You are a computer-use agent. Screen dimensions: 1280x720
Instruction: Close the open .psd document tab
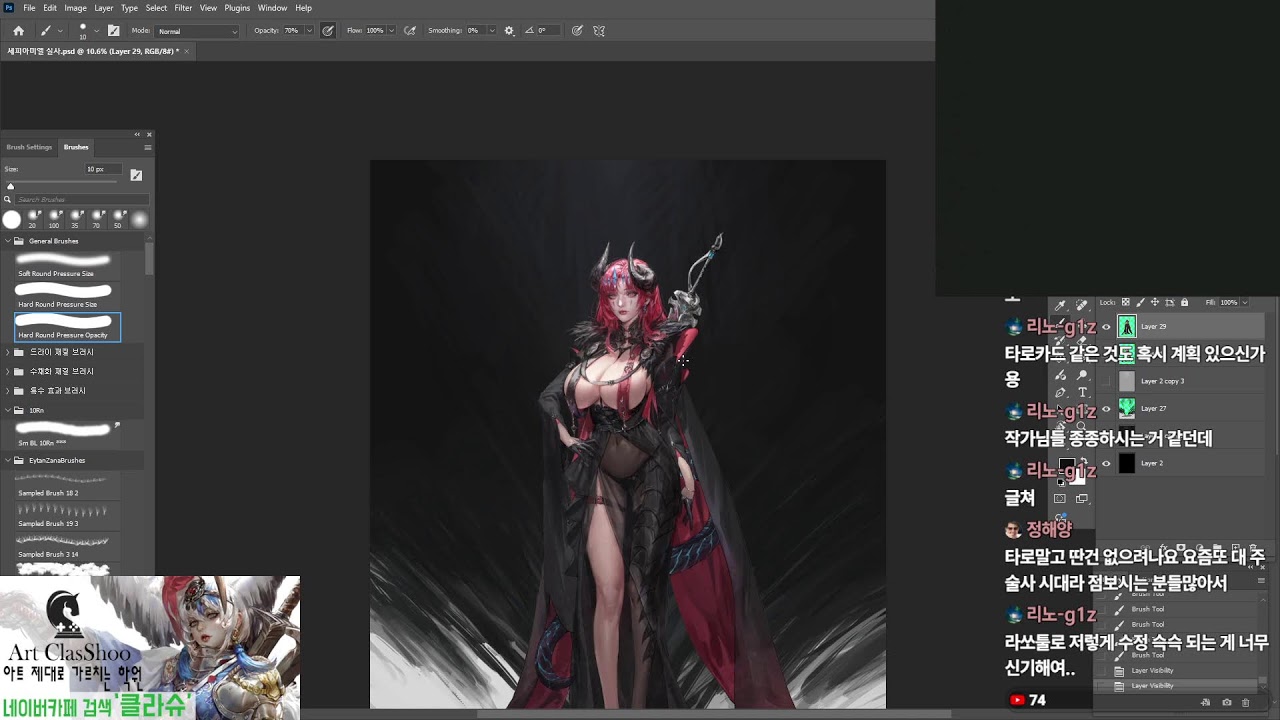(186, 51)
